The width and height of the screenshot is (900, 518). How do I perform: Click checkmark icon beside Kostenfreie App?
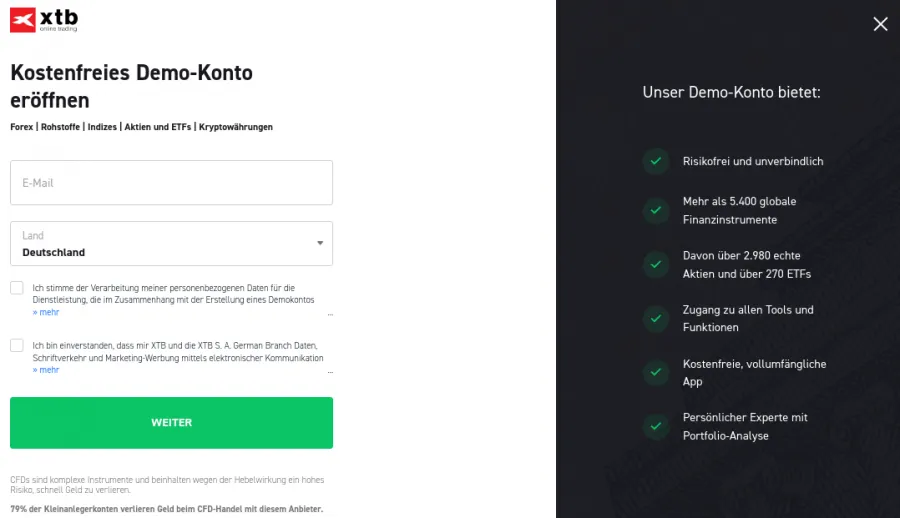point(656,373)
